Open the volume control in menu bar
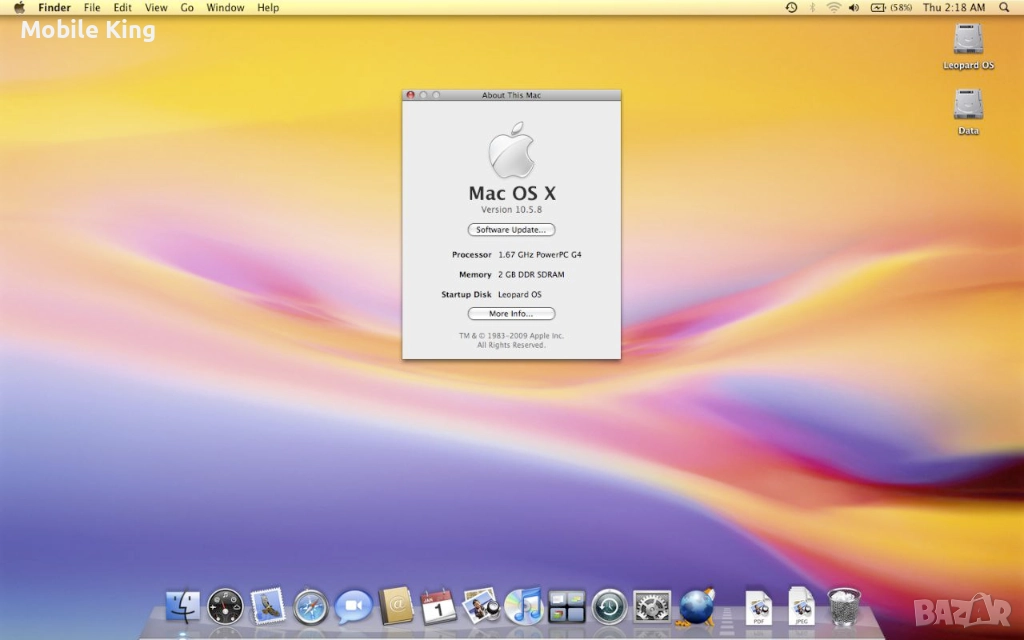Viewport: 1024px width, 640px height. click(x=854, y=7)
